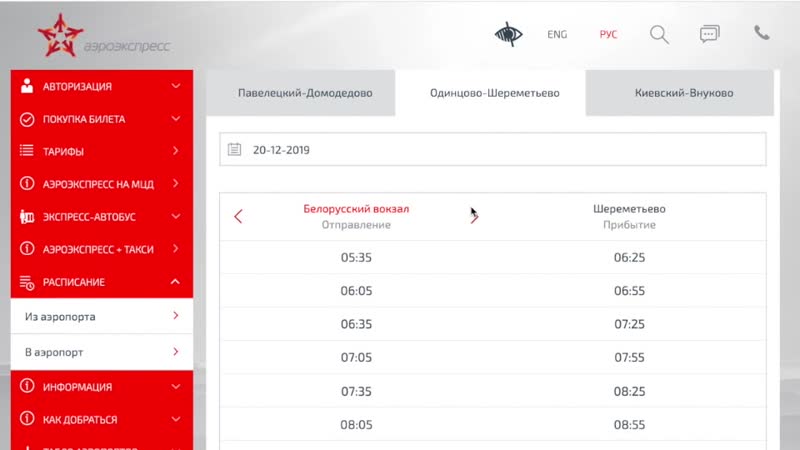Switch language to ENG

click(x=557, y=34)
